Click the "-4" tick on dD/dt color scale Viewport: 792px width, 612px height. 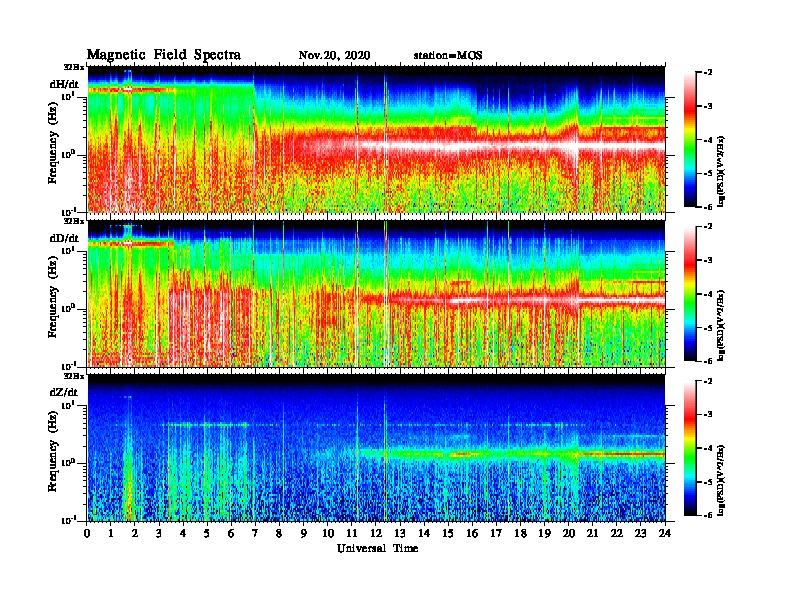coord(708,294)
